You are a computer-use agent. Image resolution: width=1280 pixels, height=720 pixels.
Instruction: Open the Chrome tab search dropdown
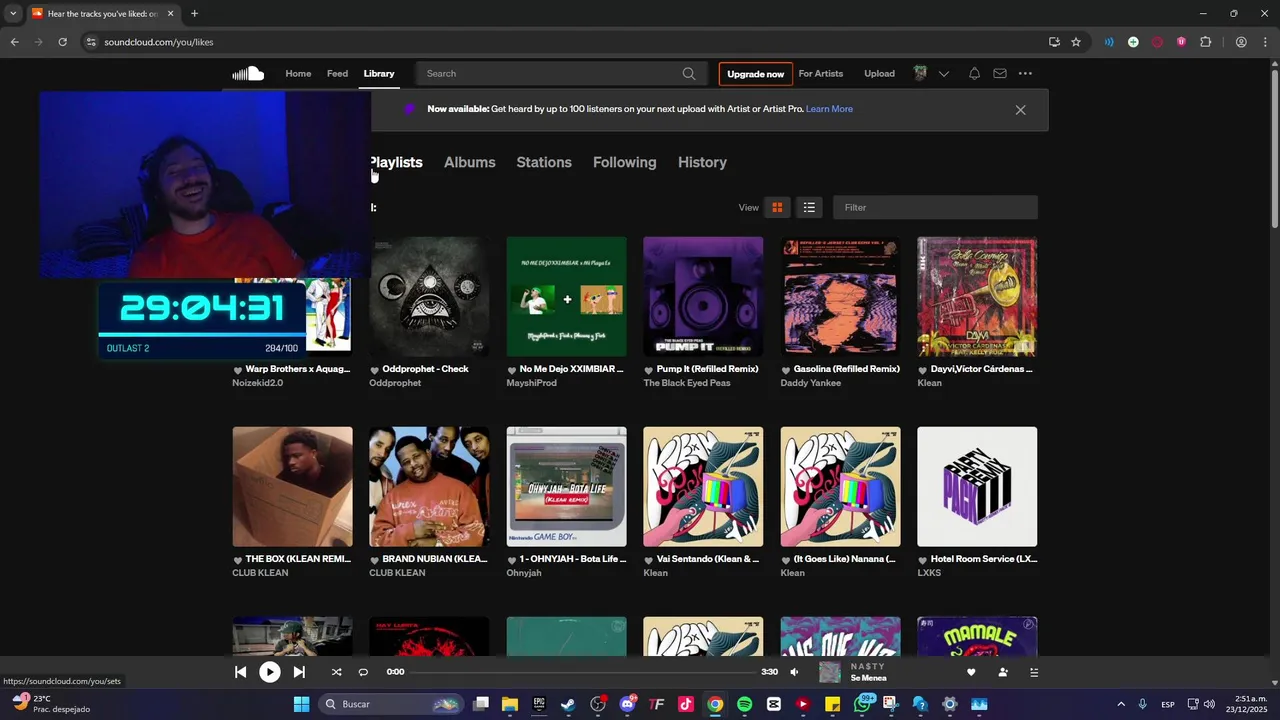[x=13, y=13]
